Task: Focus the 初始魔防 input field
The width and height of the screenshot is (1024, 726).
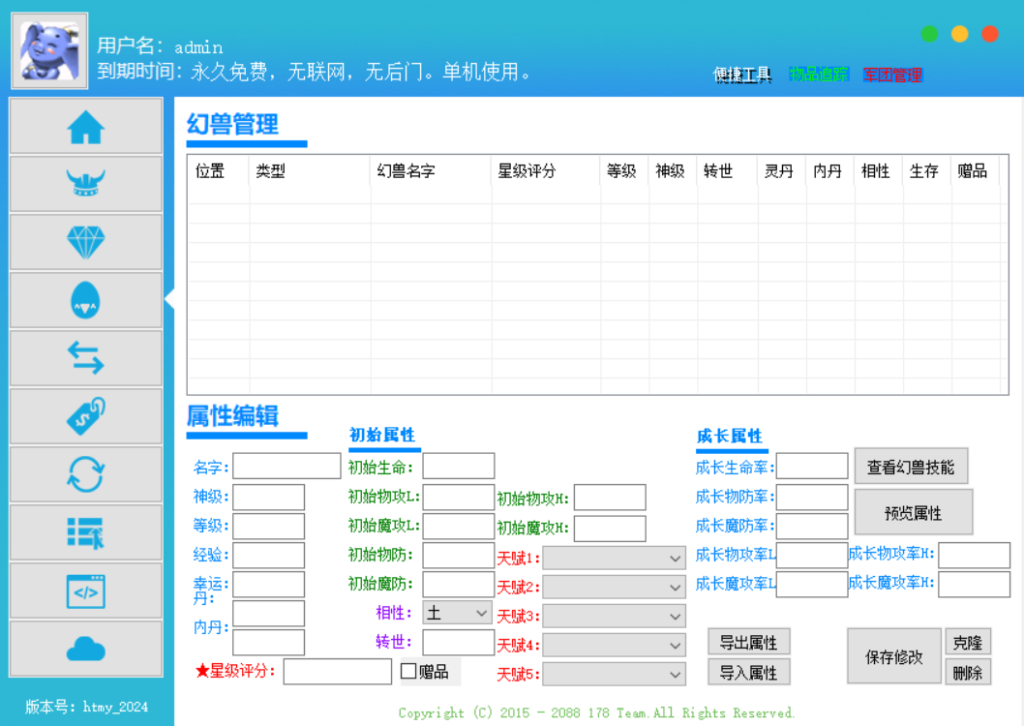Action: (x=458, y=584)
